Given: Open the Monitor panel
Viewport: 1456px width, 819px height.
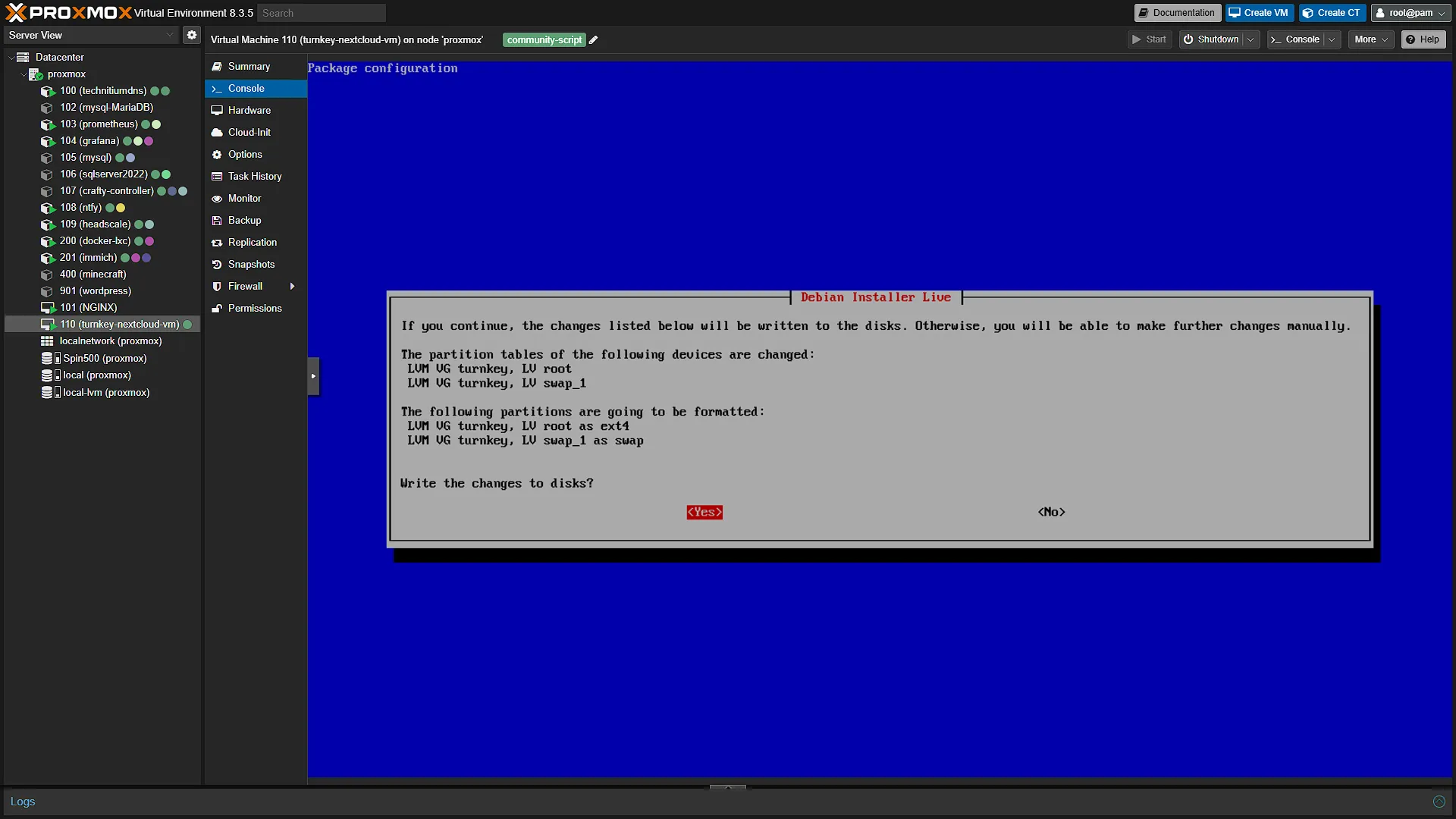Looking at the screenshot, I should (x=256, y=199).
